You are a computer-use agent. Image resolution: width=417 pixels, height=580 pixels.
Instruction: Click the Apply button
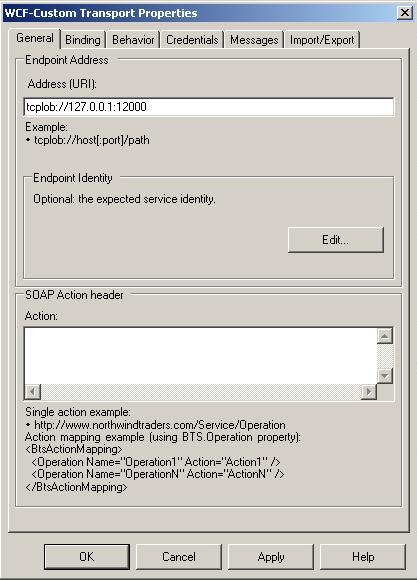[271, 557]
